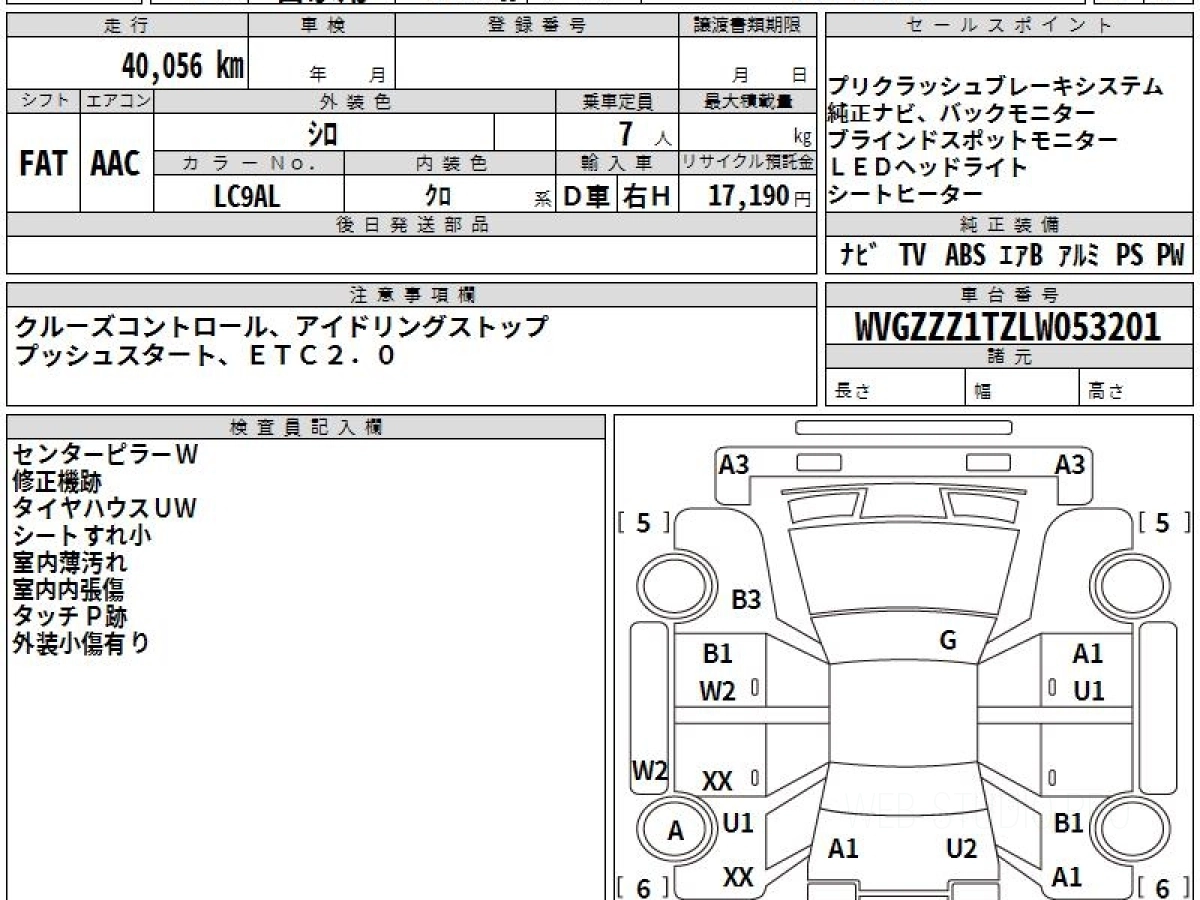
Task: Click the 右H steering position cell
Action: (647, 196)
